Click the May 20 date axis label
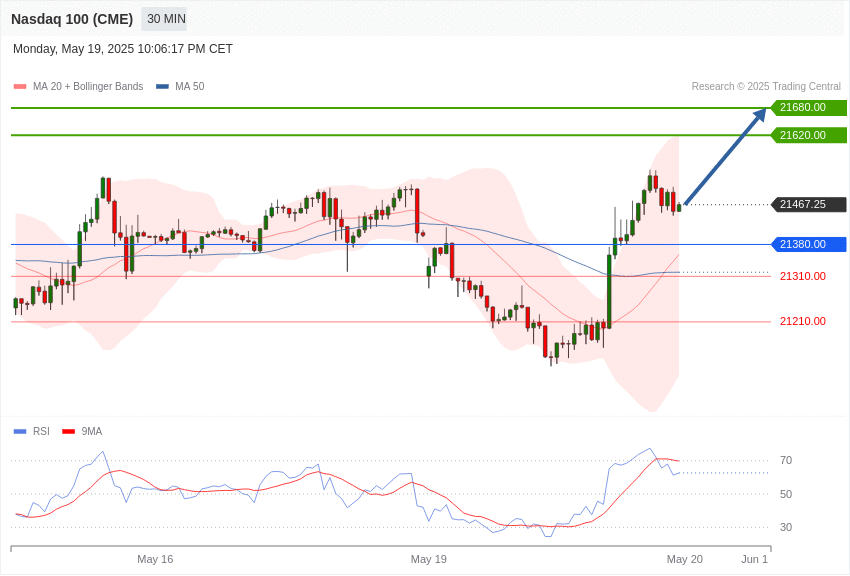850x576 pixels. pos(685,559)
